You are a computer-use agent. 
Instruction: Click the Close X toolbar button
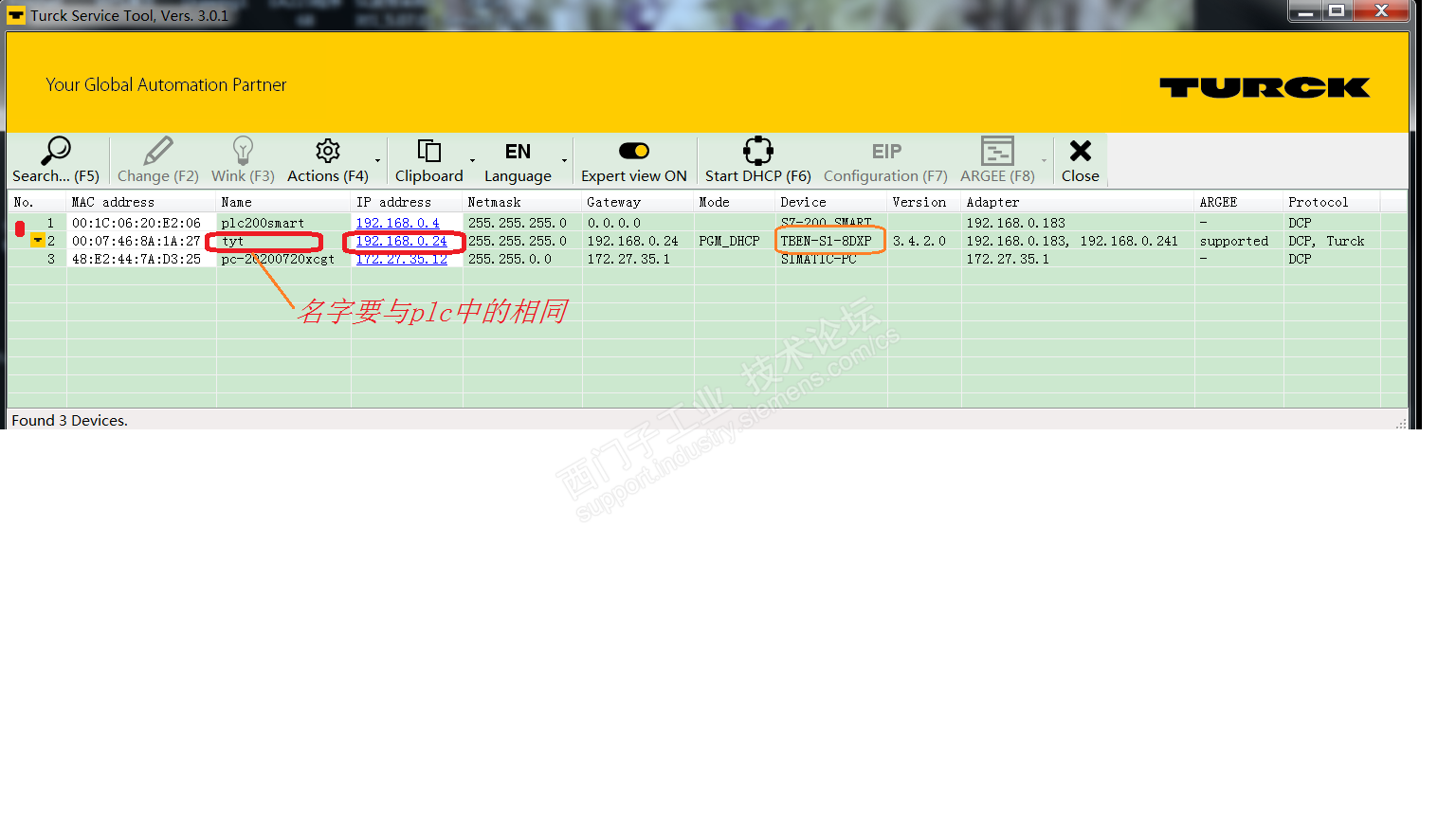coord(1081,159)
